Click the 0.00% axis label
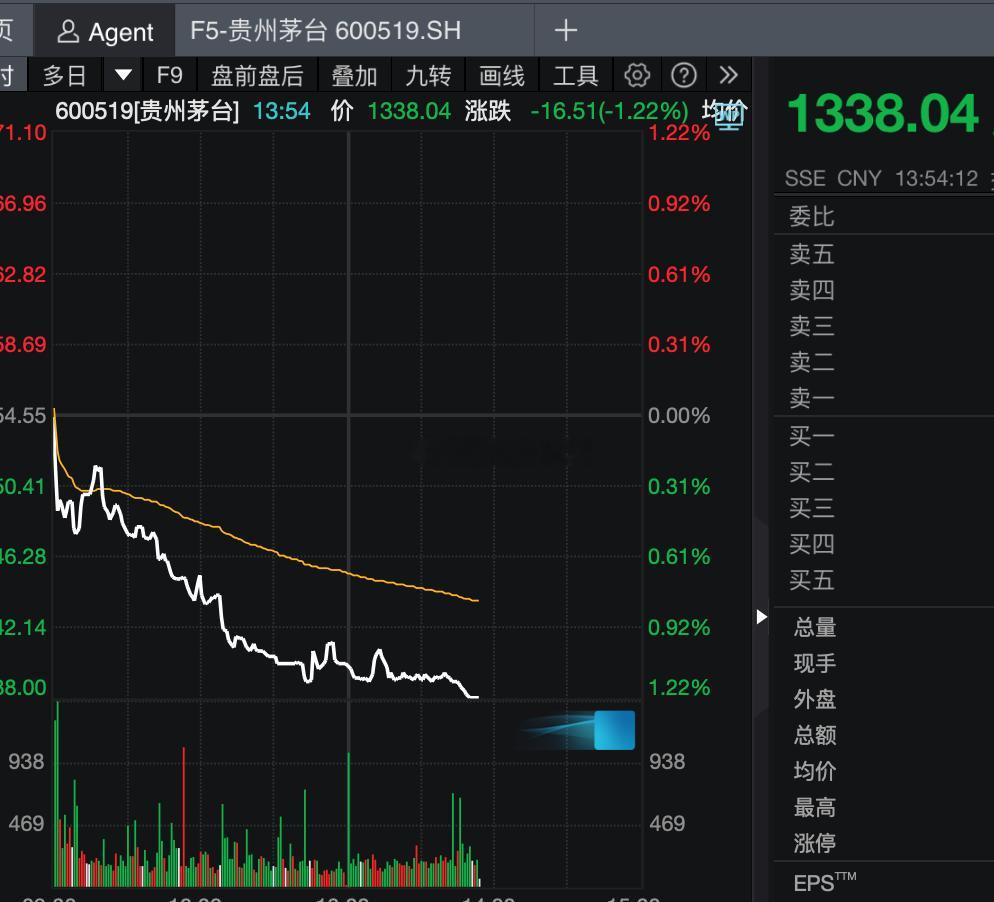Viewport: 994px width, 902px height. tap(679, 416)
